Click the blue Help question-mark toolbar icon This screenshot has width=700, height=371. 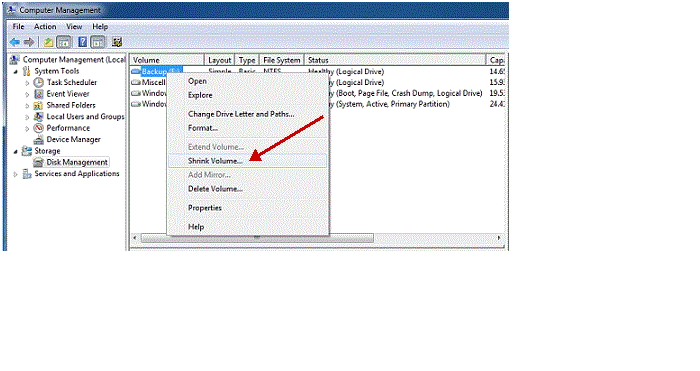click(x=83, y=42)
